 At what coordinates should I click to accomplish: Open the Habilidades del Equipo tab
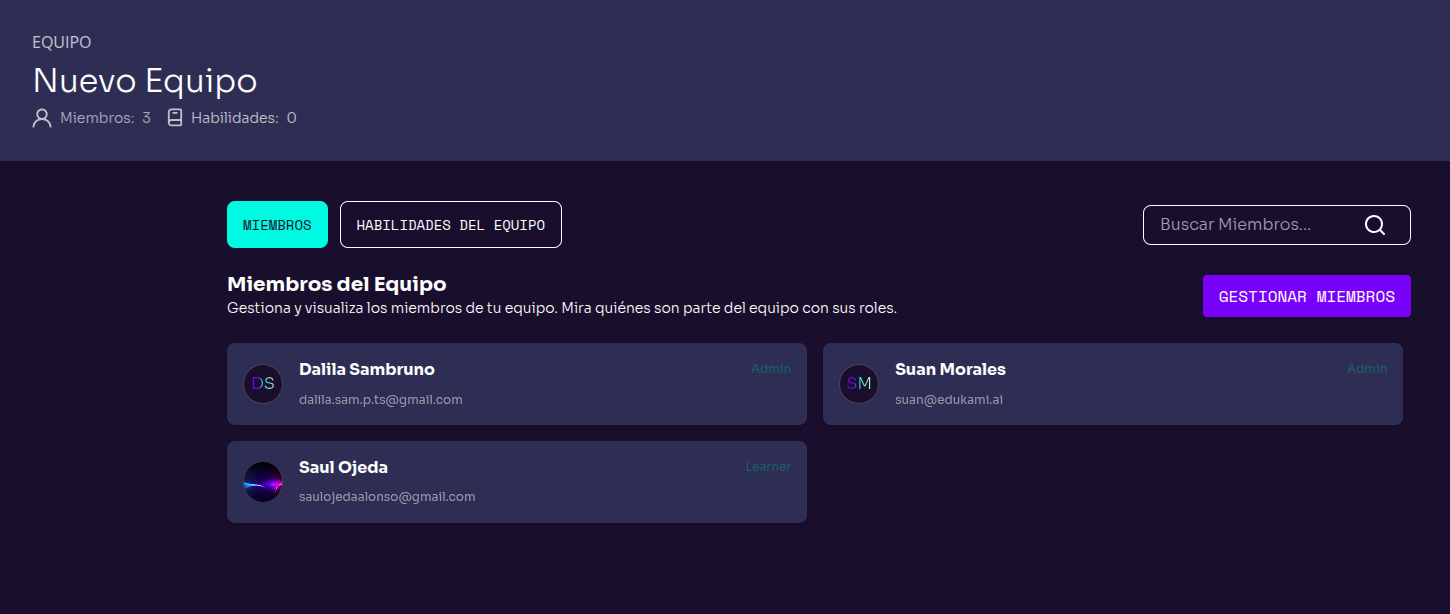[450, 225]
